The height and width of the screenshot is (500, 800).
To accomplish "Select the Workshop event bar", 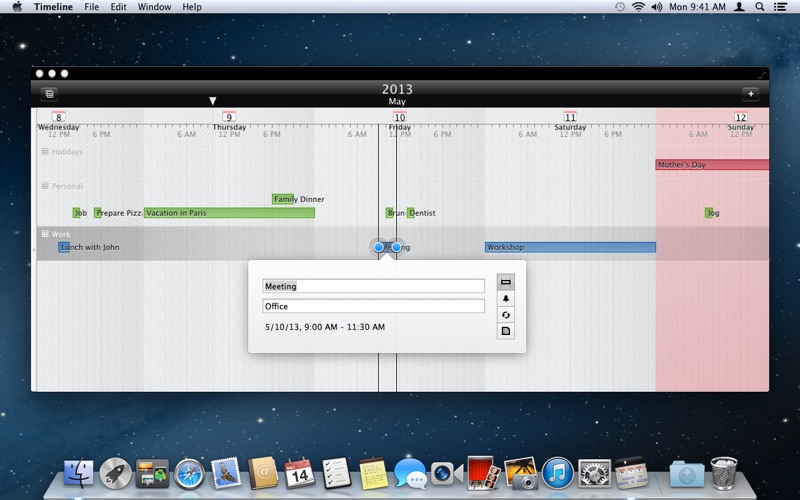I will pyautogui.click(x=570, y=247).
